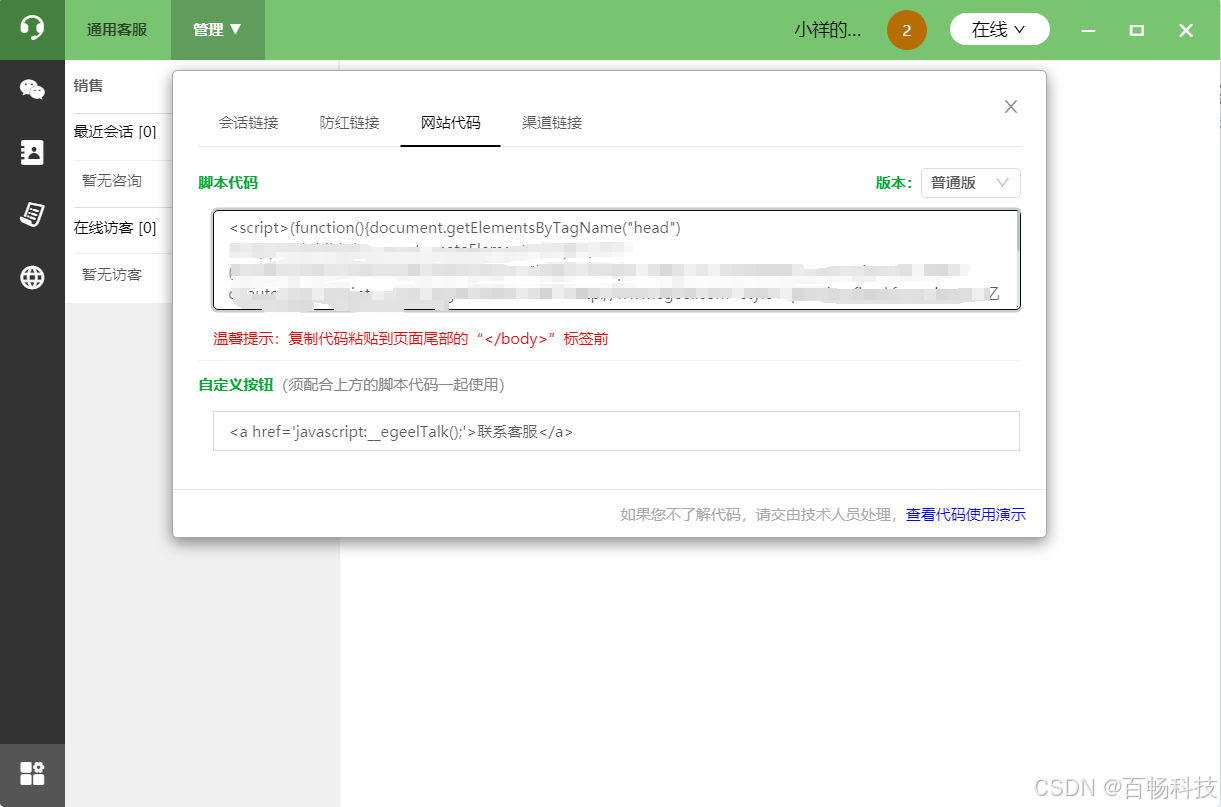
Task: Click the 暂无咨询 entry
Action: 112,181
